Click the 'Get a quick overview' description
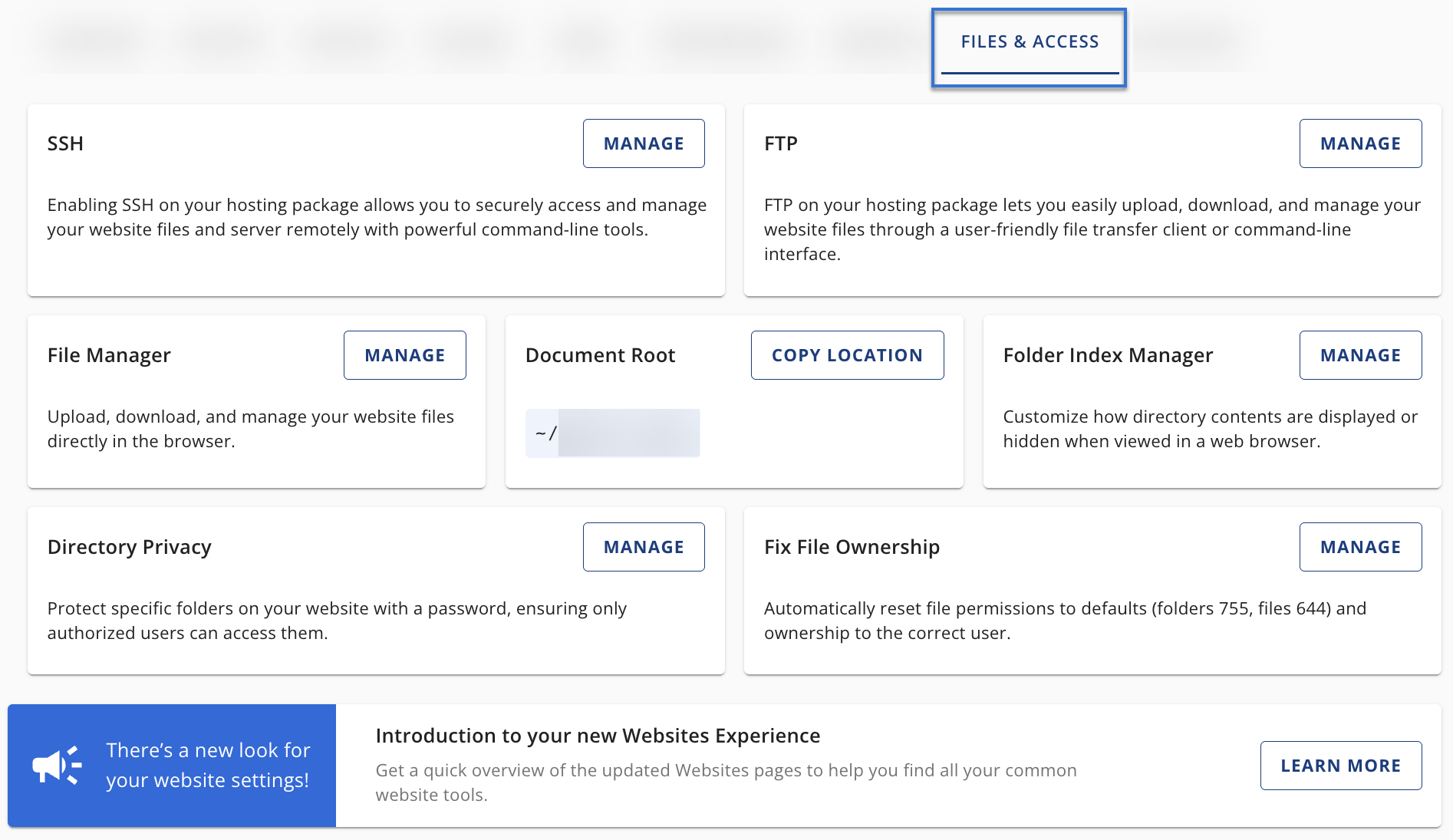1453x840 pixels. [726, 782]
